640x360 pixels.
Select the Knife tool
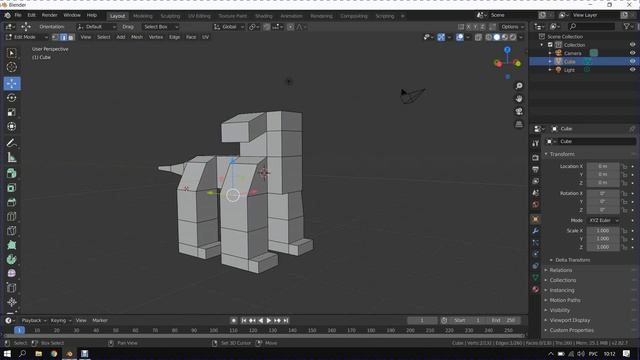click(x=11, y=231)
